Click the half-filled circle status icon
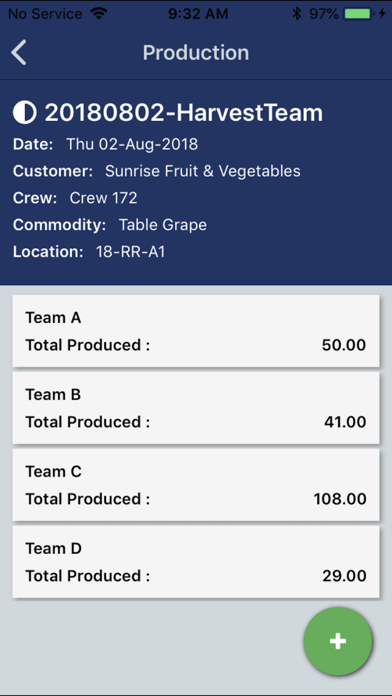Image resolution: width=392 pixels, height=696 pixels. click(x=25, y=113)
